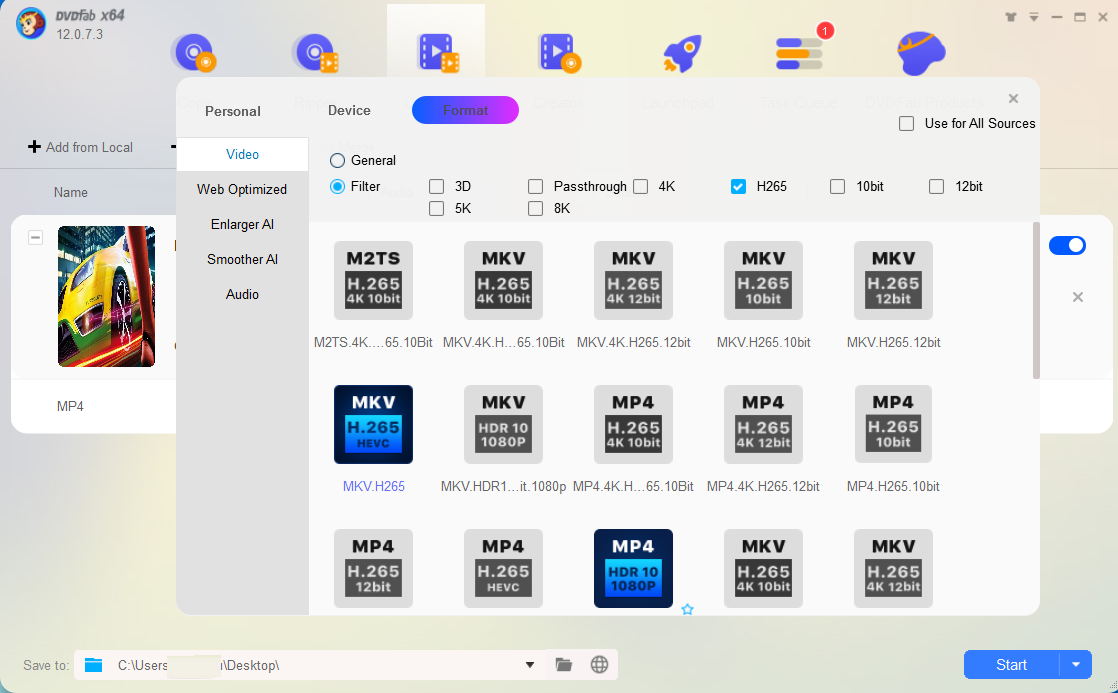The width and height of the screenshot is (1118, 693).
Task: Open the DVDFab Products icon
Action: click(920, 53)
